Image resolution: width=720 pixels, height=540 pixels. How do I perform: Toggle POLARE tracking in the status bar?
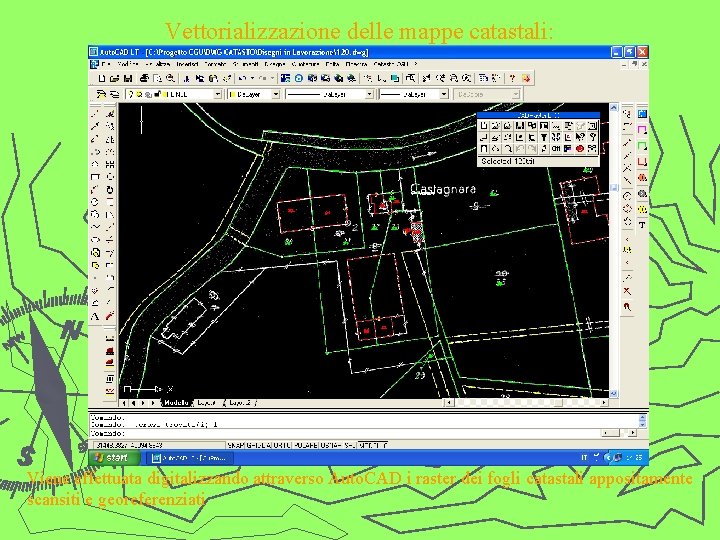[305, 445]
